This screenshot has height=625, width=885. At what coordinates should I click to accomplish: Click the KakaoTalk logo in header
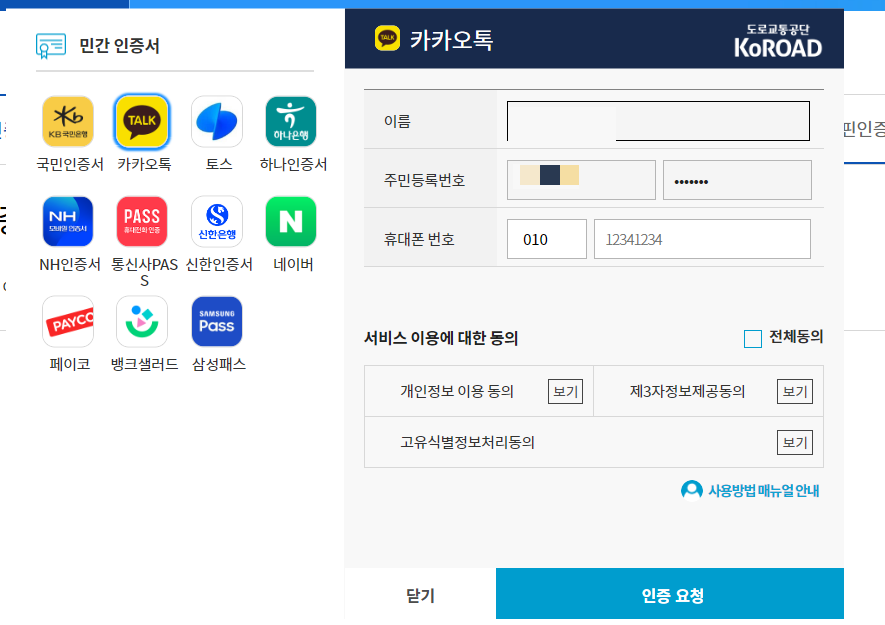(387, 38)
